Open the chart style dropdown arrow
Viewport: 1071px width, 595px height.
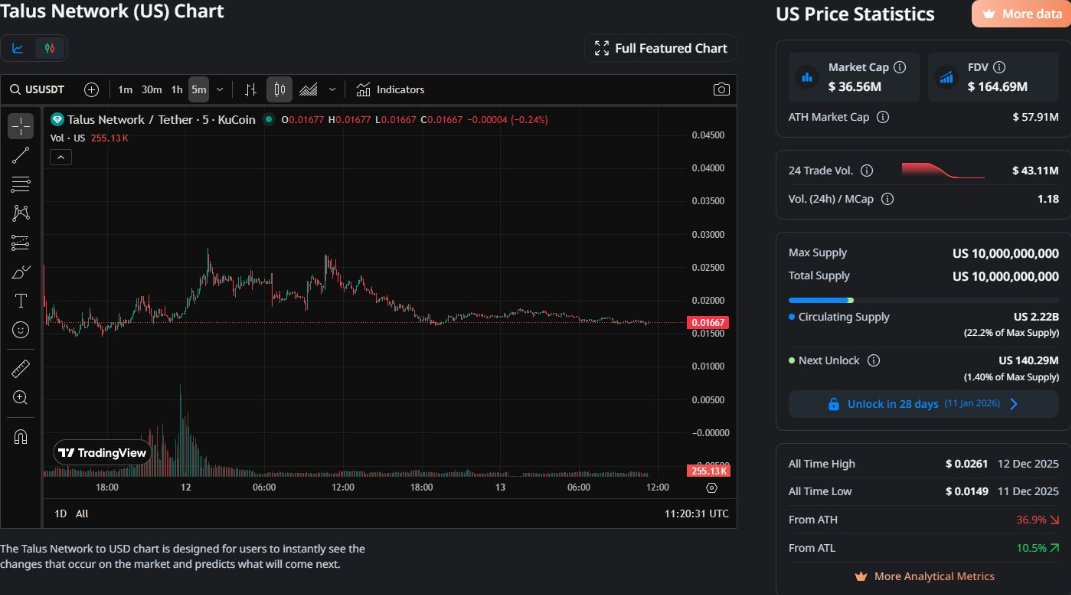[332, 89]
